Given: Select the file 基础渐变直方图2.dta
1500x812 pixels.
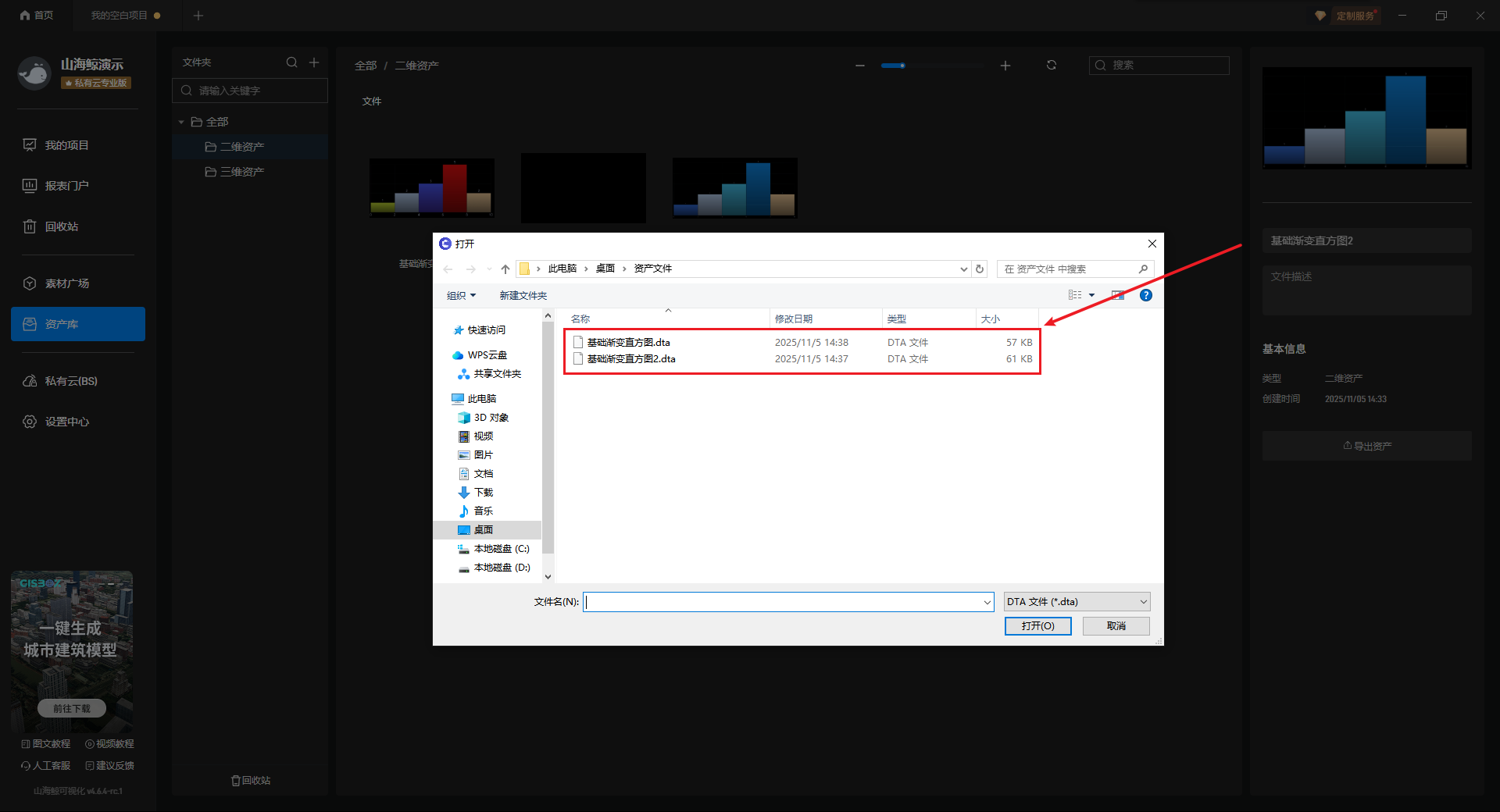Looking at the screenshot, I should tap(630, 359).
